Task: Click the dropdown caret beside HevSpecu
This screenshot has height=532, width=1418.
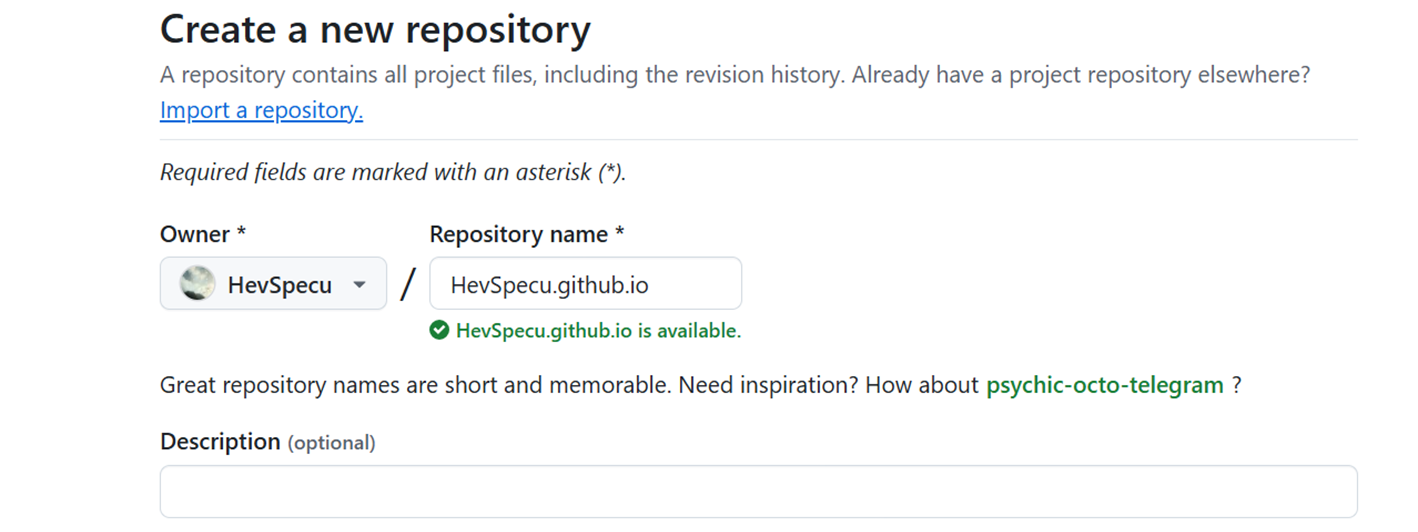Action: 359,285
